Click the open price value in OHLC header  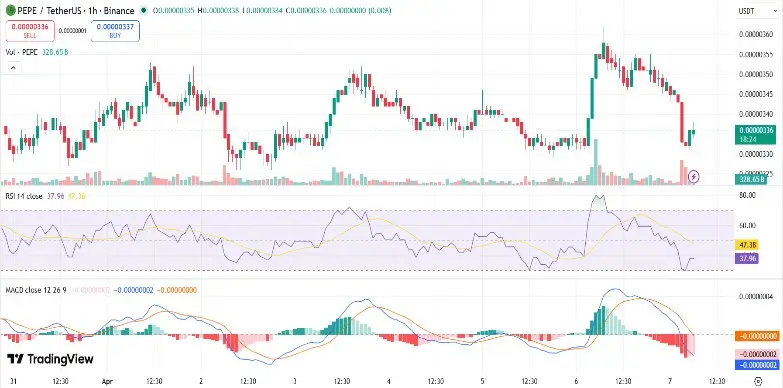tap(177, 10)
